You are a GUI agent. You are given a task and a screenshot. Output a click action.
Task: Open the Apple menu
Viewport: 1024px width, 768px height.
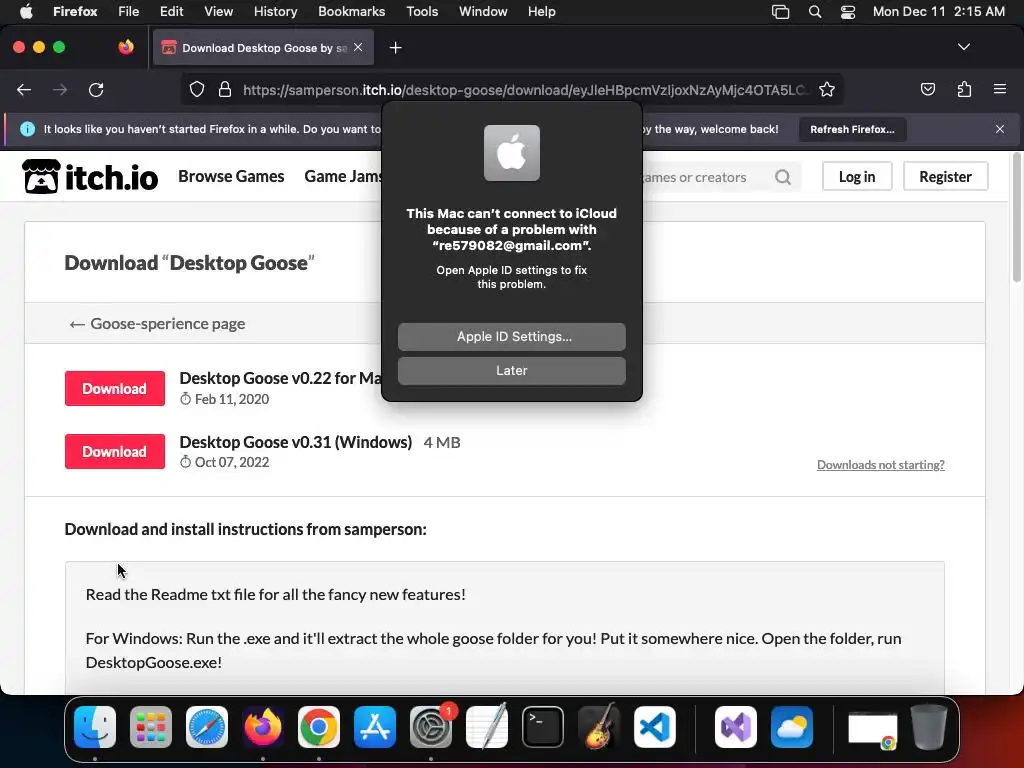26,12
